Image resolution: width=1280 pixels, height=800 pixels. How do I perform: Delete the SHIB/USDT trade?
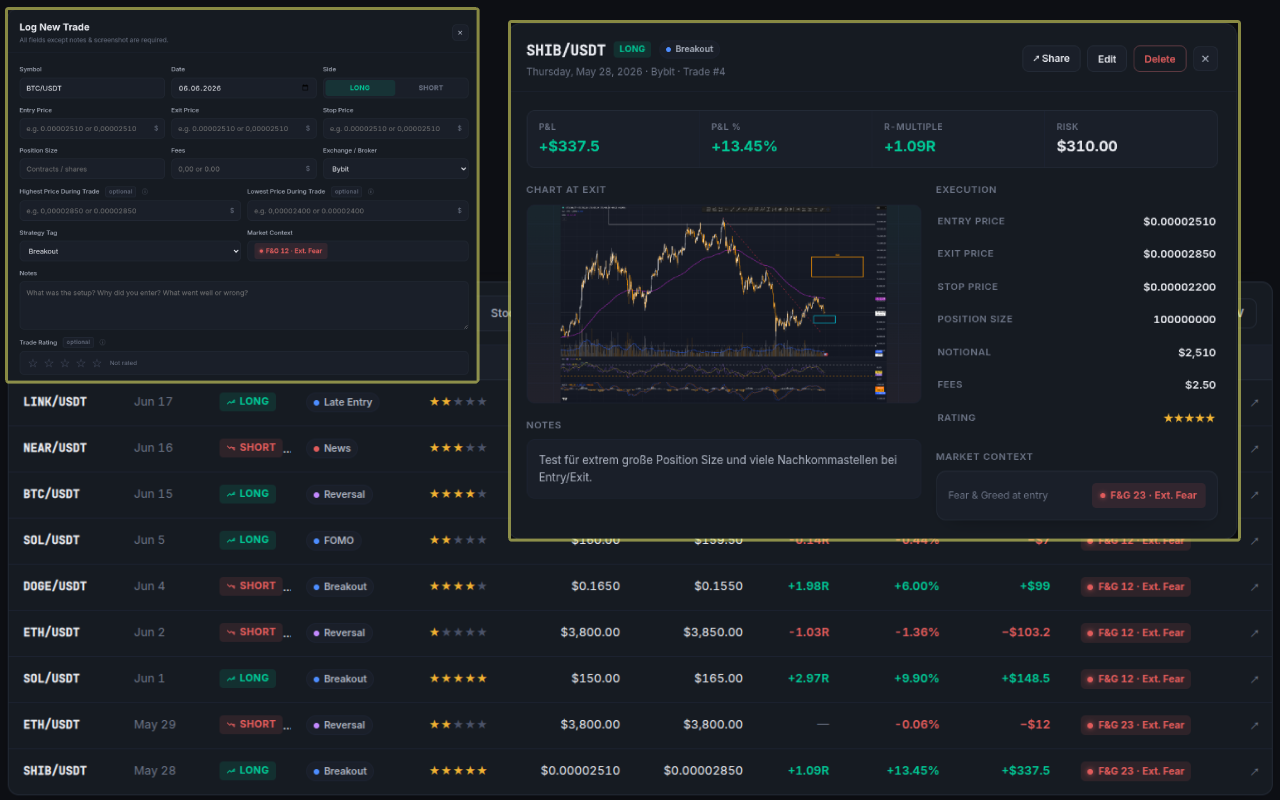pyautogui.click(x=1160, y=59)
